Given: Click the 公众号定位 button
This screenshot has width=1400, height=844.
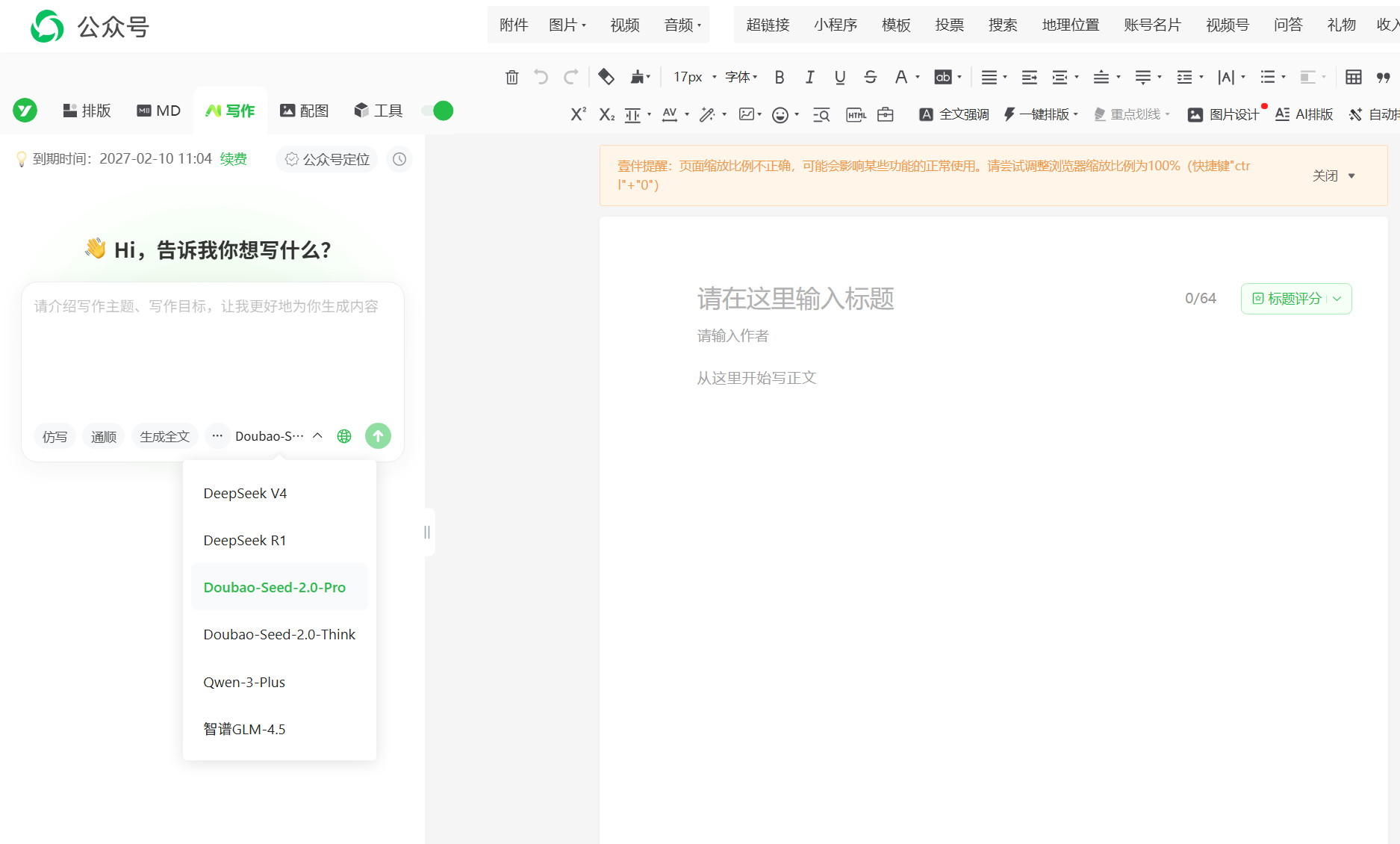Looking at the screenshot, I should 327,159.
